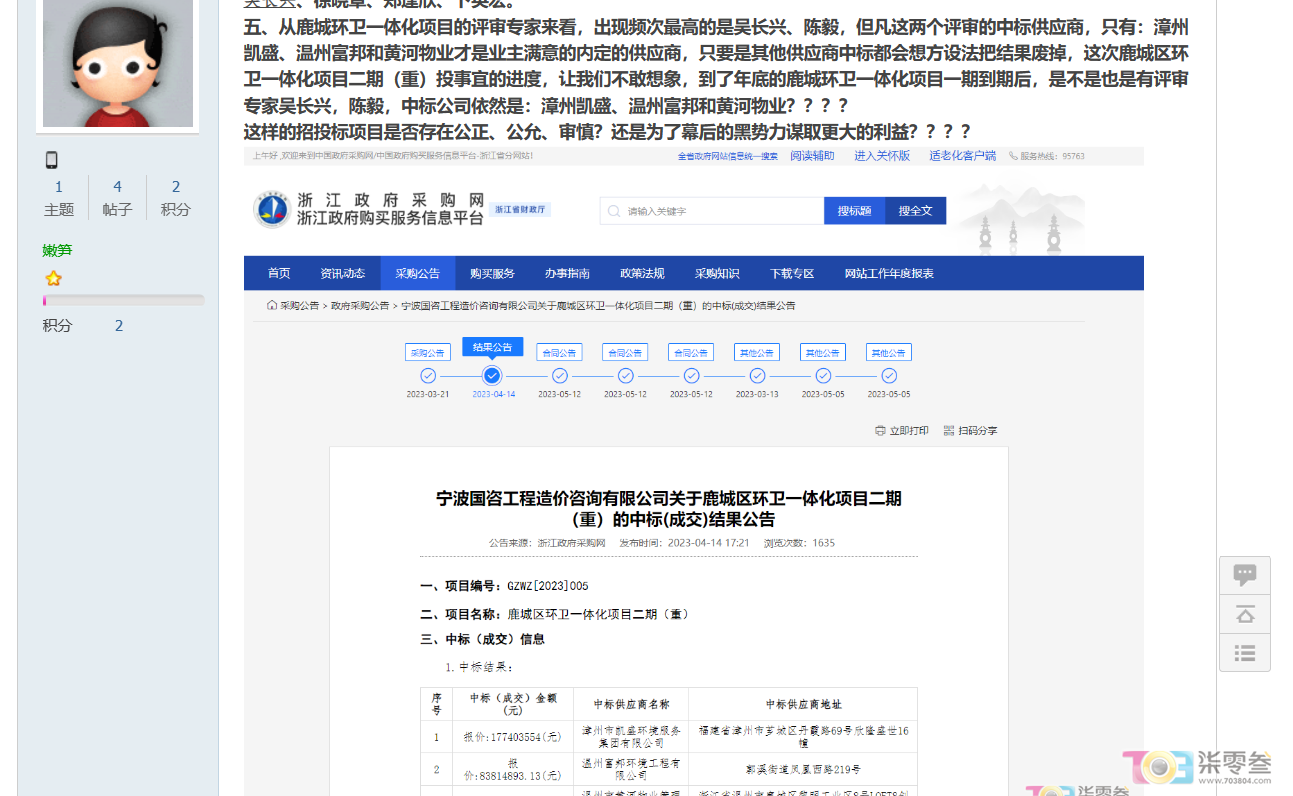Click the floating back-to-top arrow button
This screenshot has height=796, width=1293.
pos(1245,614)
